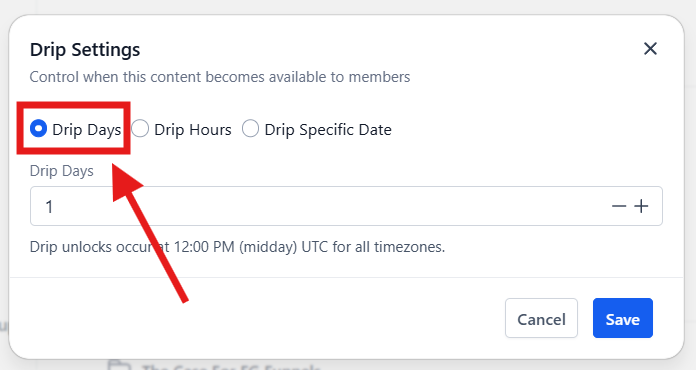Viewport: 696px width, 370px height.
Task: Click the highlighted 'Drip Days' option label
Action: (x=87, y=130)
